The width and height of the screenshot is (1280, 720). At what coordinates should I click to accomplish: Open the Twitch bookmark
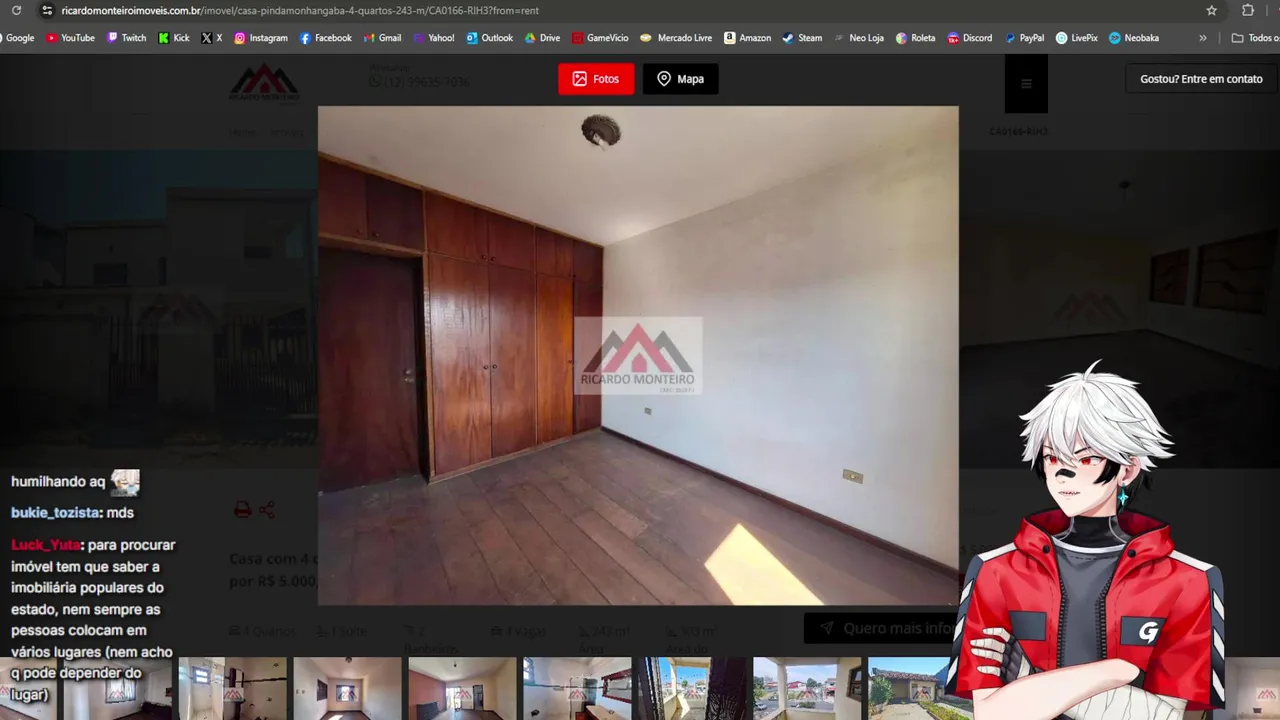click(126, 38)
